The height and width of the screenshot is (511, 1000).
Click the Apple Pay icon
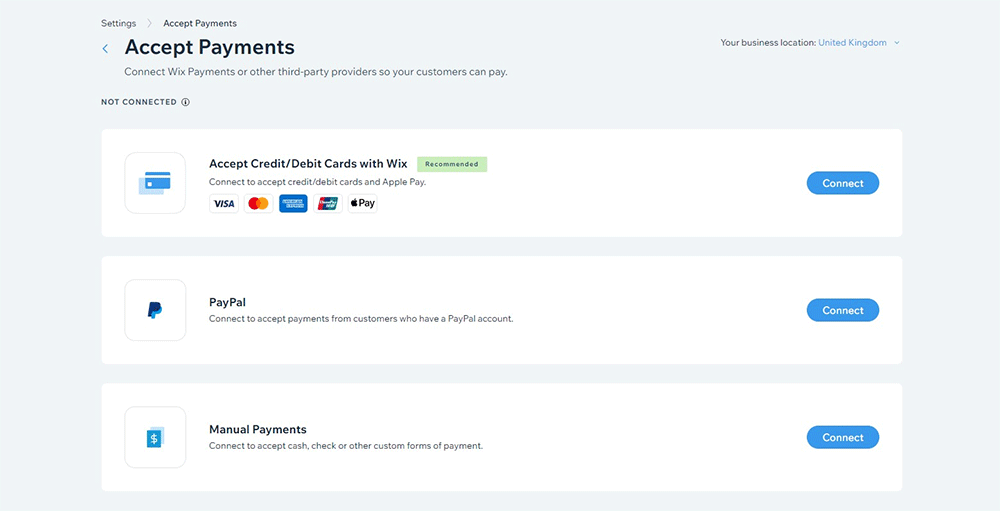click(362, 204)
